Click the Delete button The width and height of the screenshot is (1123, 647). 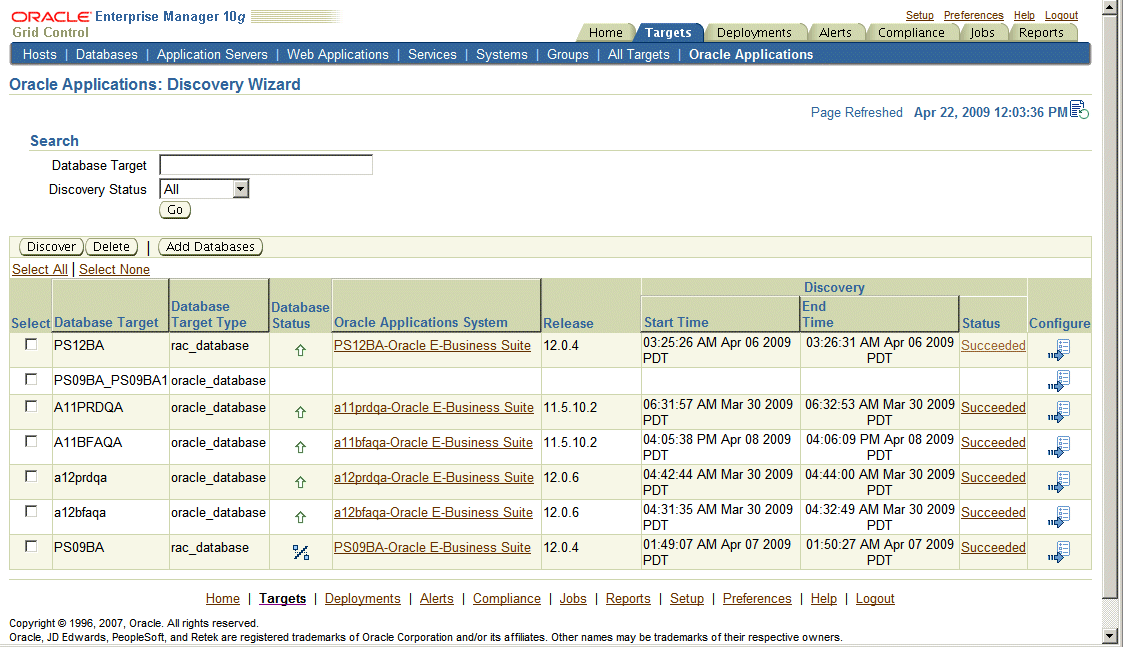112,246
